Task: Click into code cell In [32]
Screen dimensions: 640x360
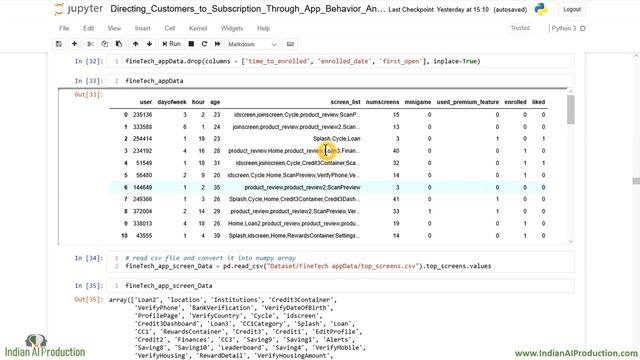Action: [x=340, y=61]
